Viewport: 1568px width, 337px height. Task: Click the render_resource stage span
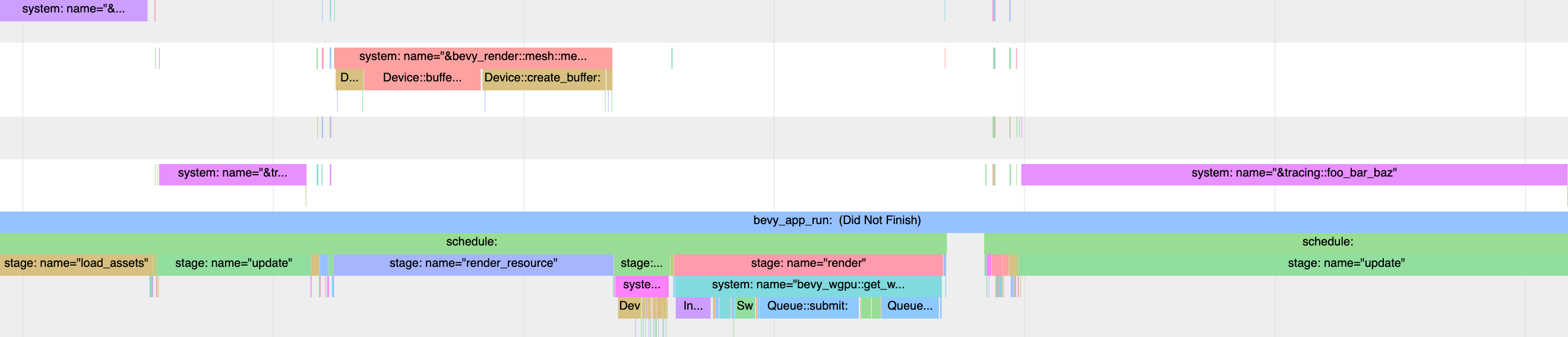473,263
